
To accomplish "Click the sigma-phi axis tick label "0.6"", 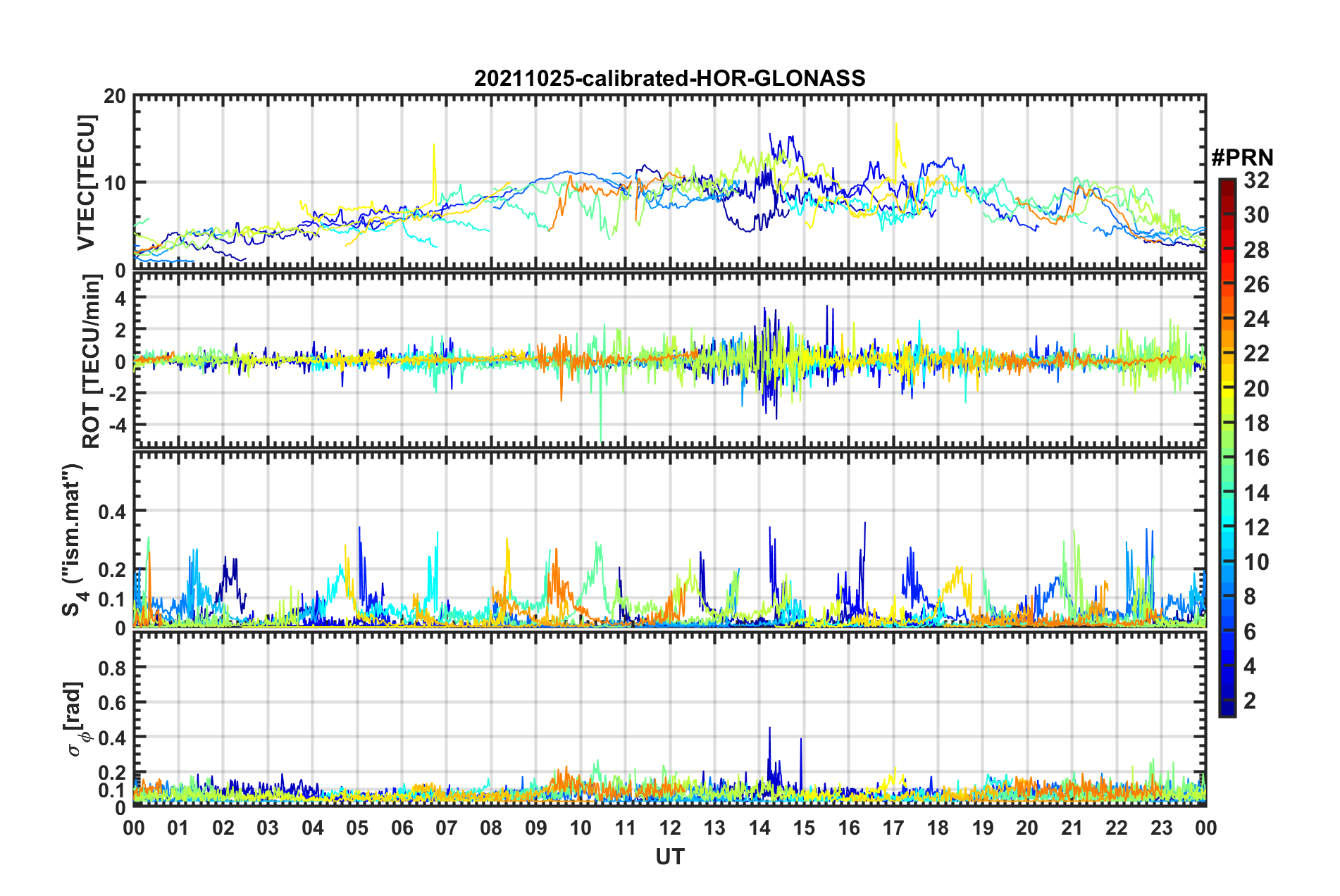I will click(x=112, y=702).
